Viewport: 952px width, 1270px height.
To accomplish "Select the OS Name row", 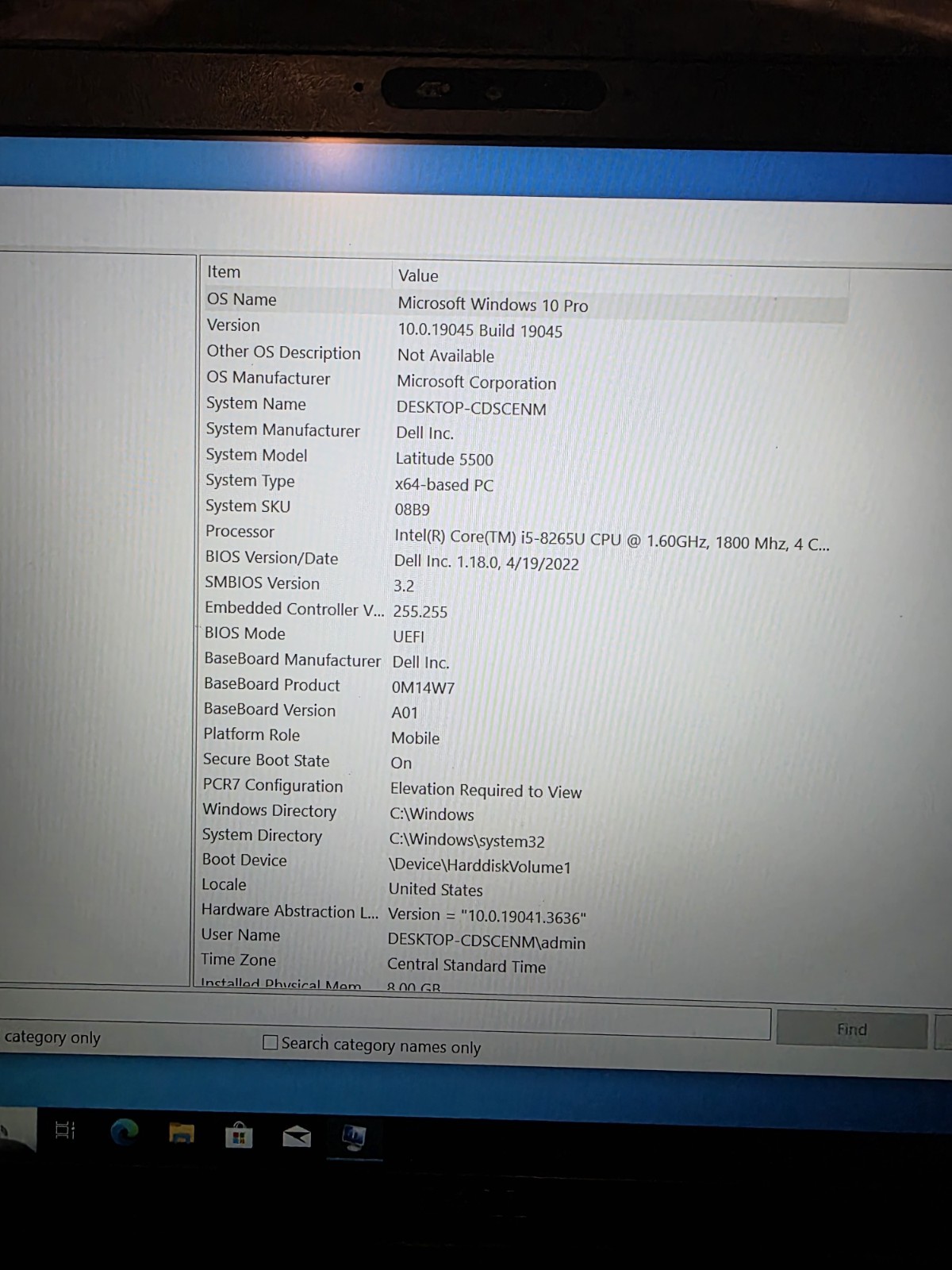I will click(525, 302).
